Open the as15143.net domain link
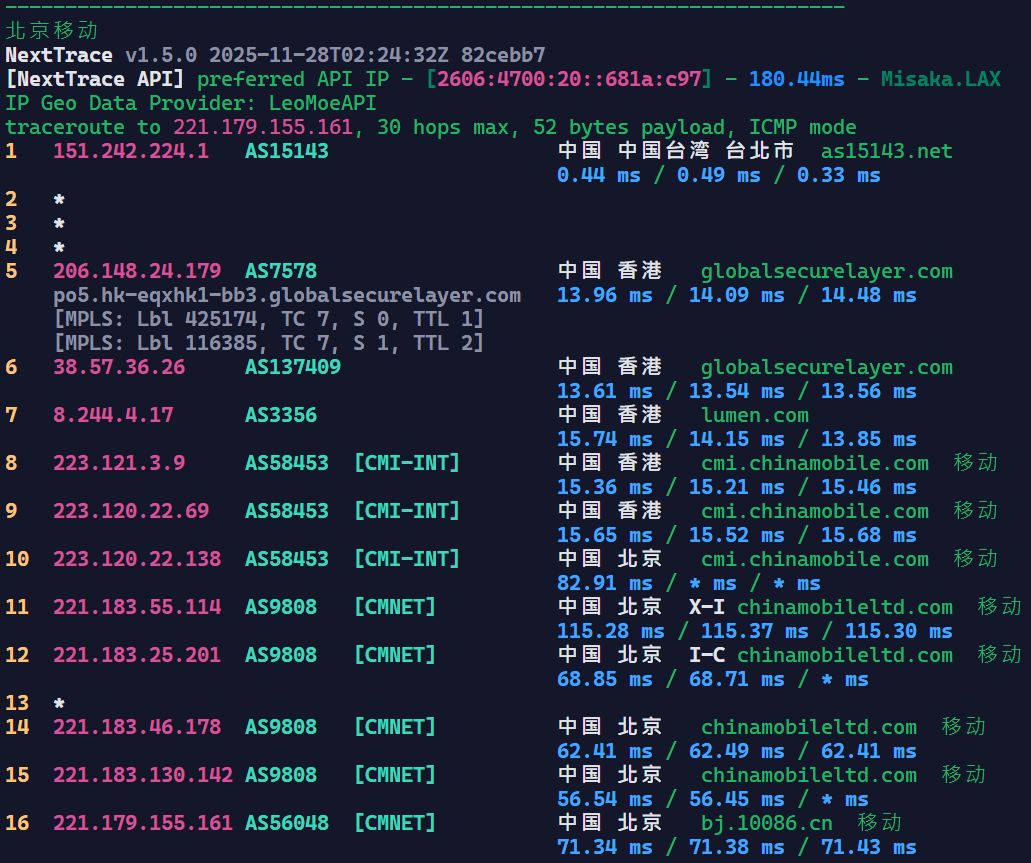Viewport: 1031px width, 863px height. pyautogui.click(x=886, y=151)
